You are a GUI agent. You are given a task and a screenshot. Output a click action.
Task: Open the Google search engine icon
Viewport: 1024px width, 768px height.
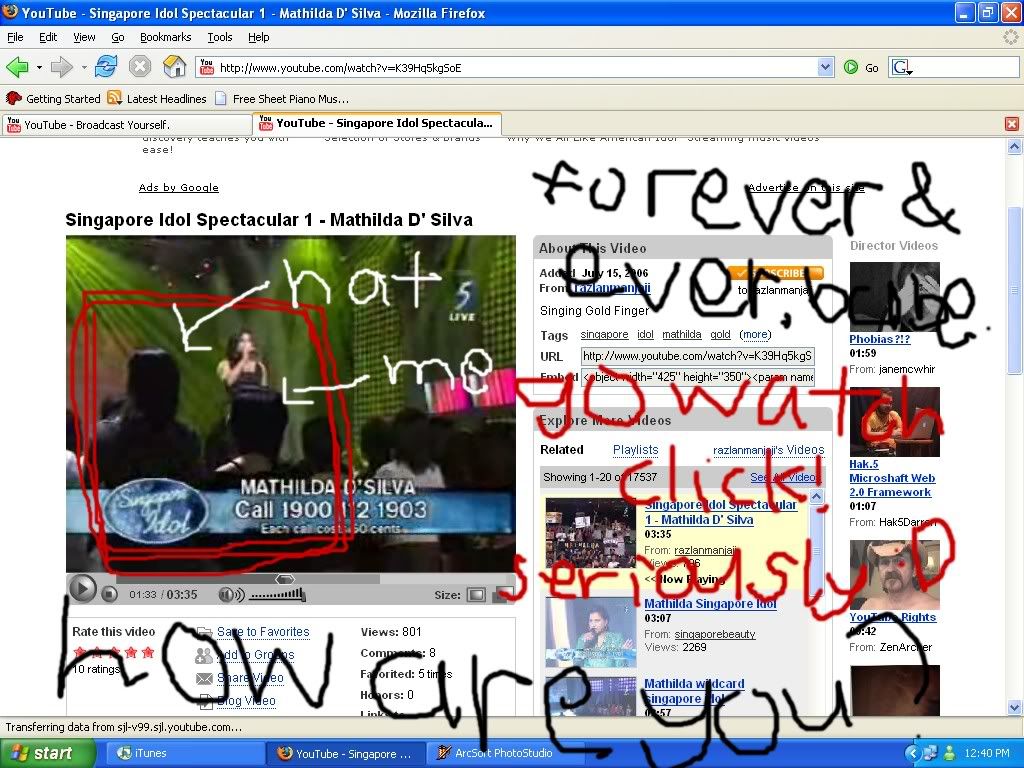902,67
